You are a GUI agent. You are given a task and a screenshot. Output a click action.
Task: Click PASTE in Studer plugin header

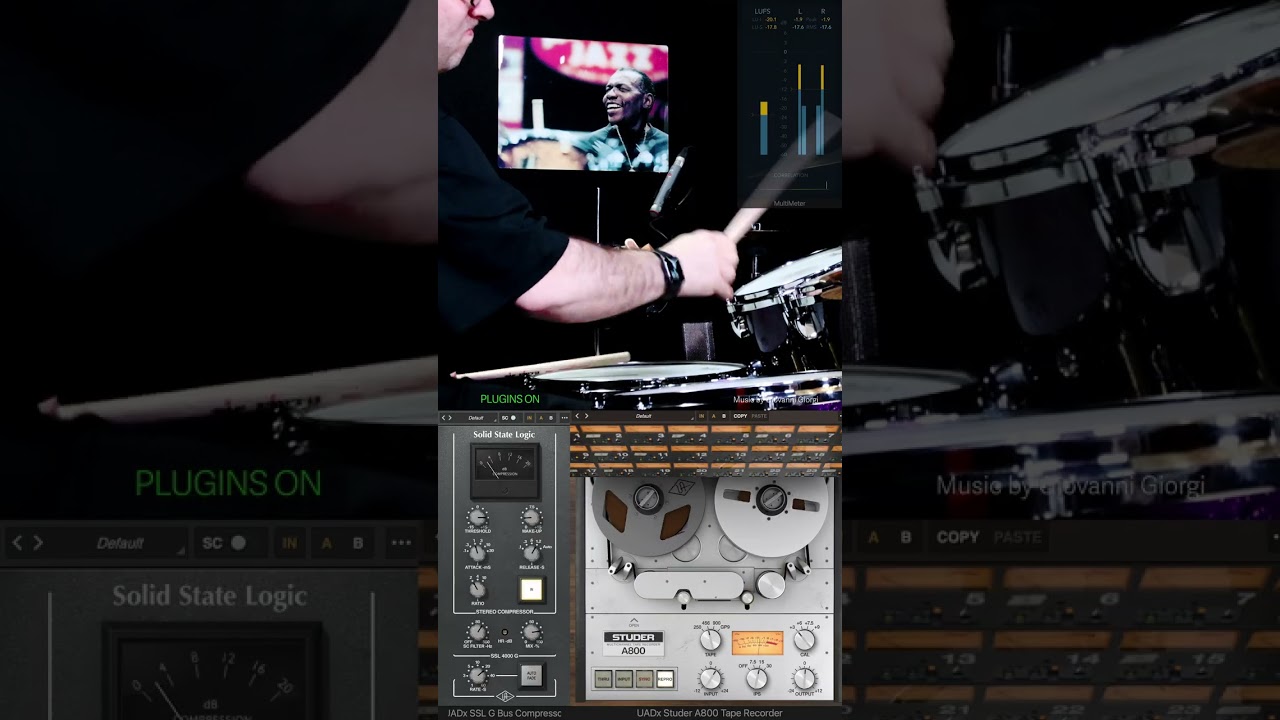[x=759, y=416]
